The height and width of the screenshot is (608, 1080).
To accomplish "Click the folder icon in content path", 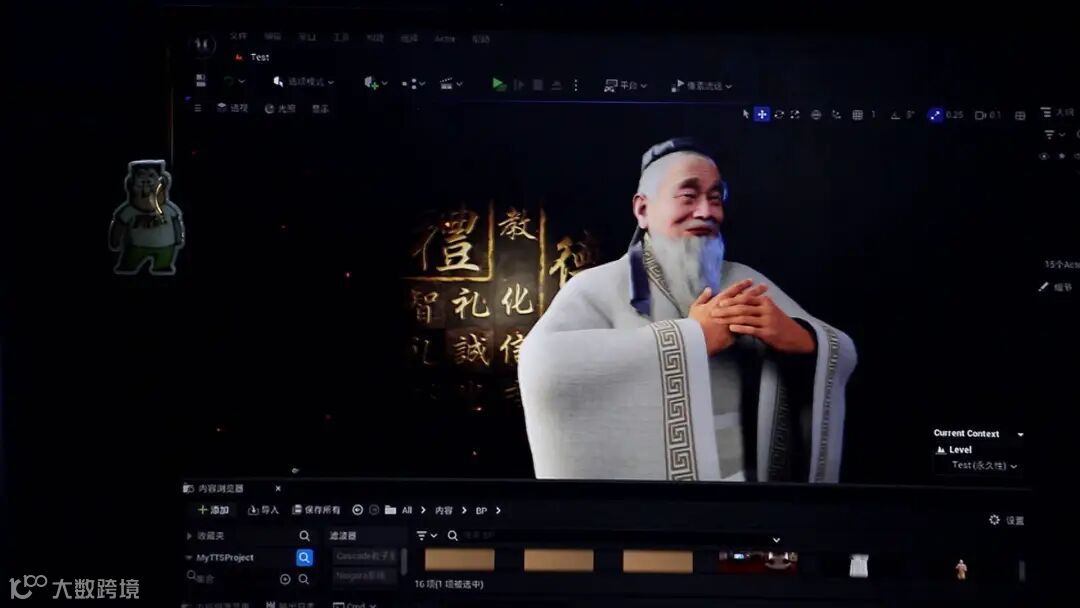I will (391, 510).
